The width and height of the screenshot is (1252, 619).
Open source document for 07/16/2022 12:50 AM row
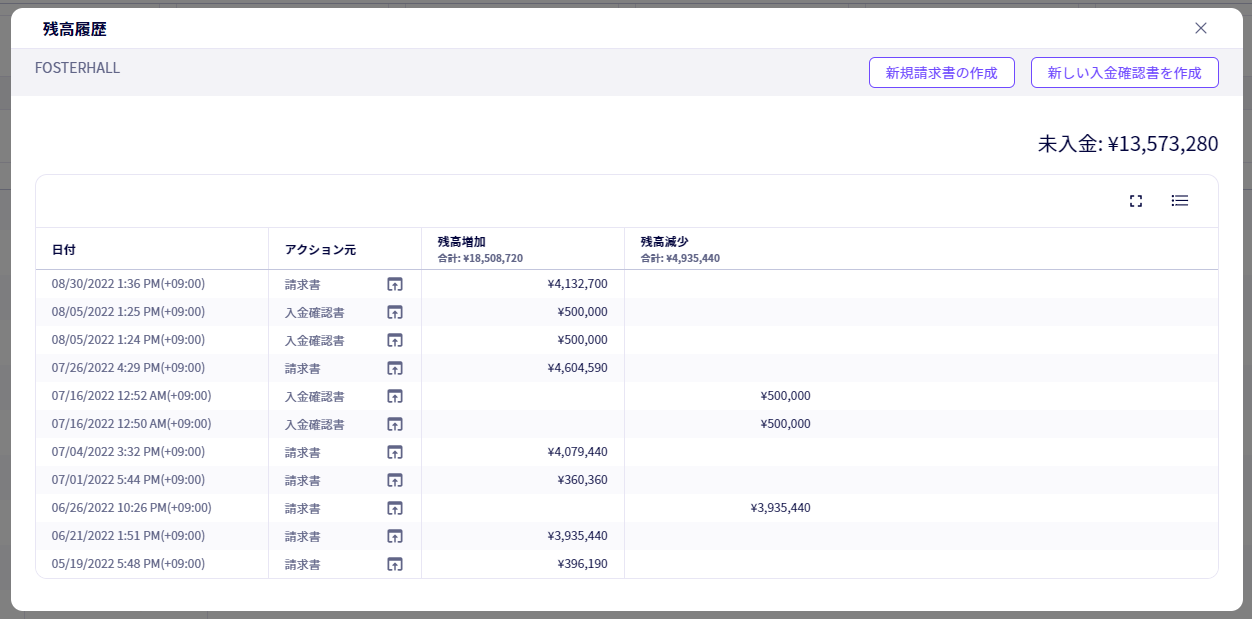(x=395, y=424)
